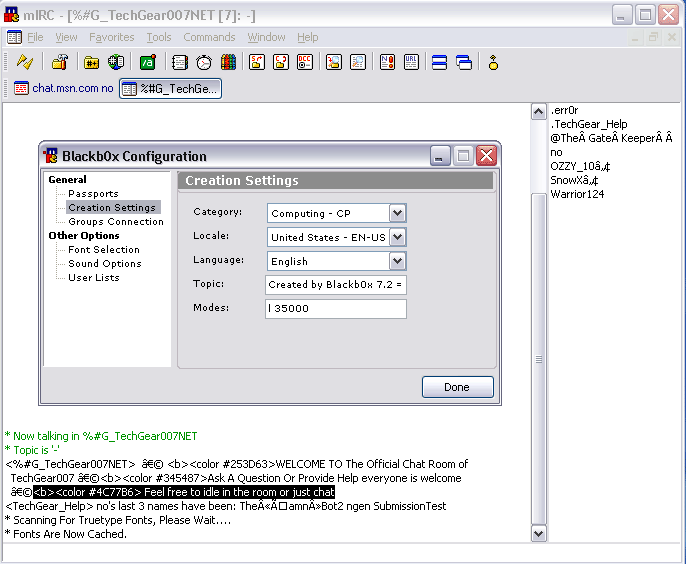This screenshot has width=686, height=564.
Task: Open the Channels Folder toolbar icon
Action: click(91, 62)
